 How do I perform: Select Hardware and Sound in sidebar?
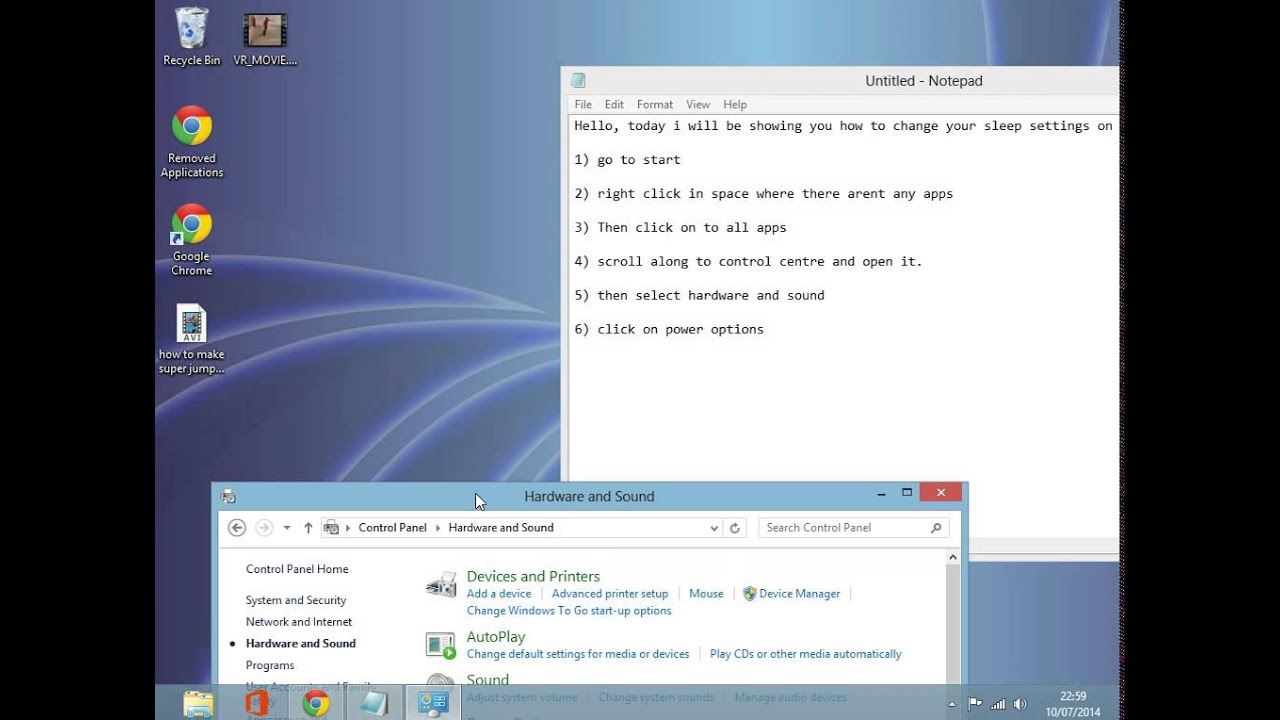tap(301, 643)
